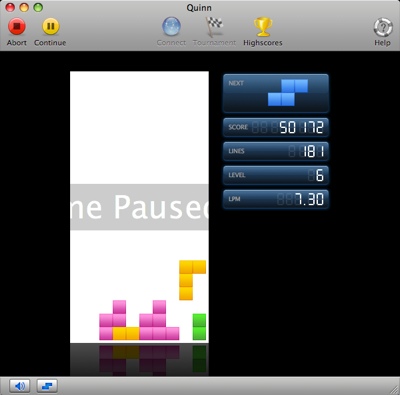Click the window resize grip corner
The image size is (400, 395).
[x=395, y=390]
